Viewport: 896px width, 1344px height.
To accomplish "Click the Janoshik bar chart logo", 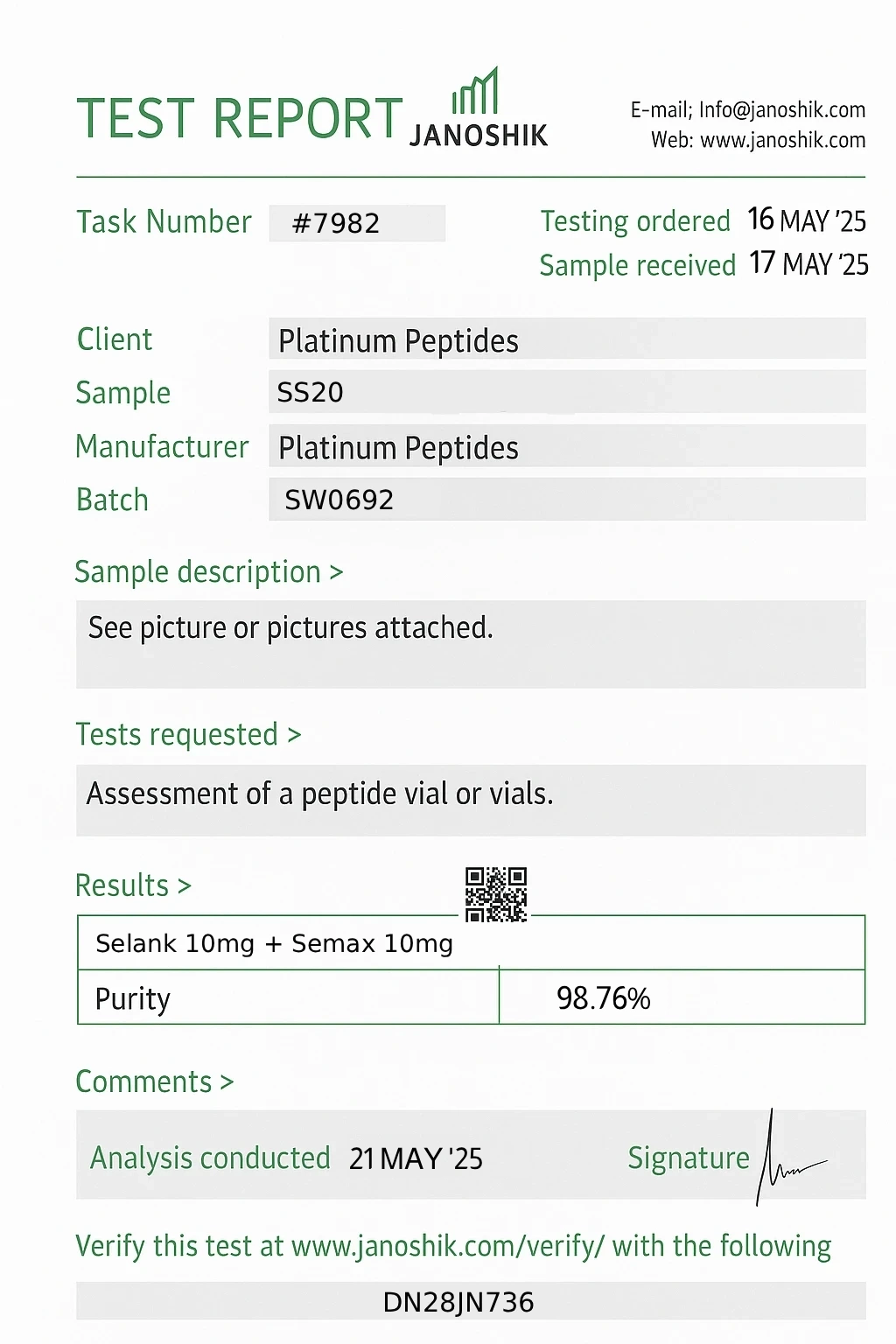I will pos(475,91).
